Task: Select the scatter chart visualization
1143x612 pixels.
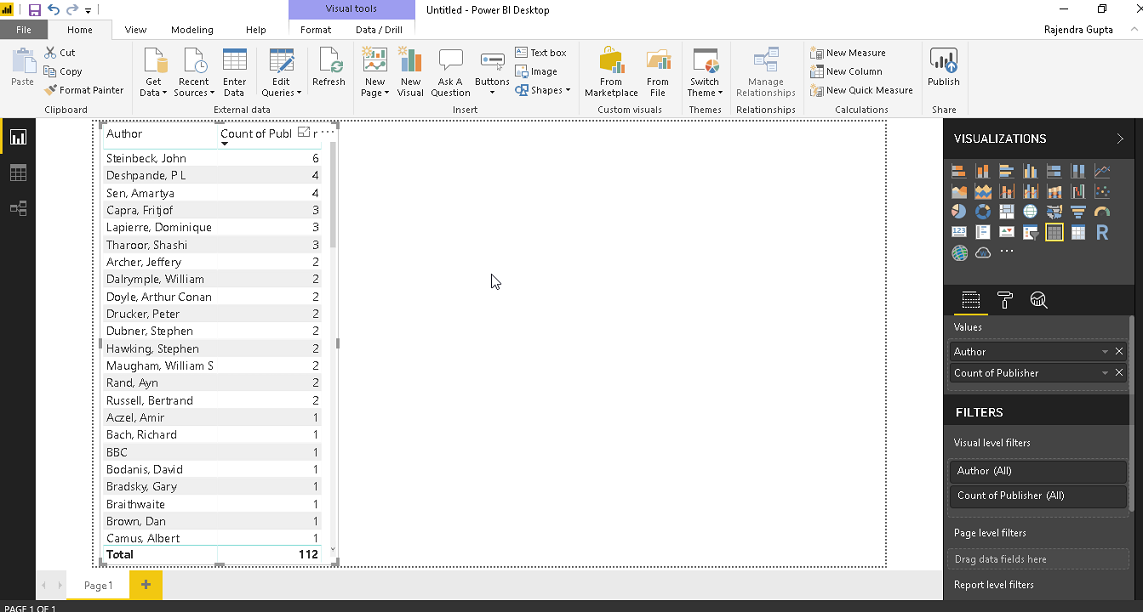Action: click(x=1102, y=192)
